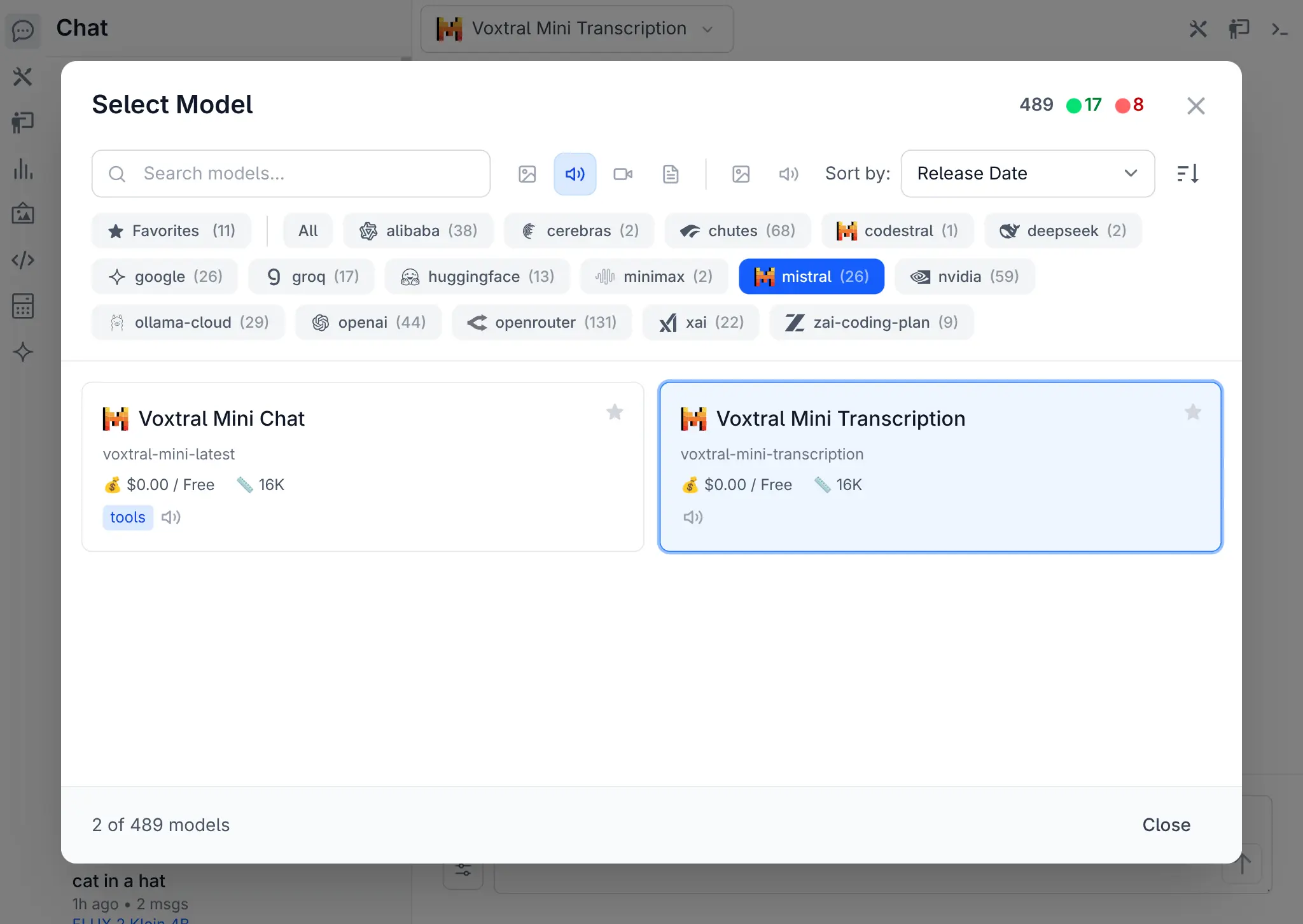Click the document input filter icon

click(x=671, y=174)
